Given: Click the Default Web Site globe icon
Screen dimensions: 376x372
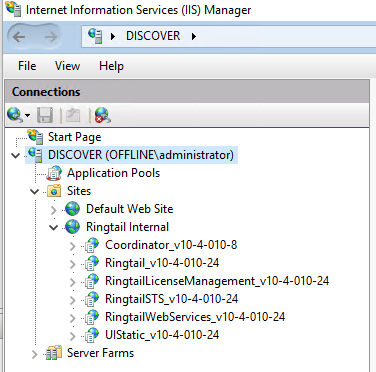Looking at the screenshot, I should (72, 209).
